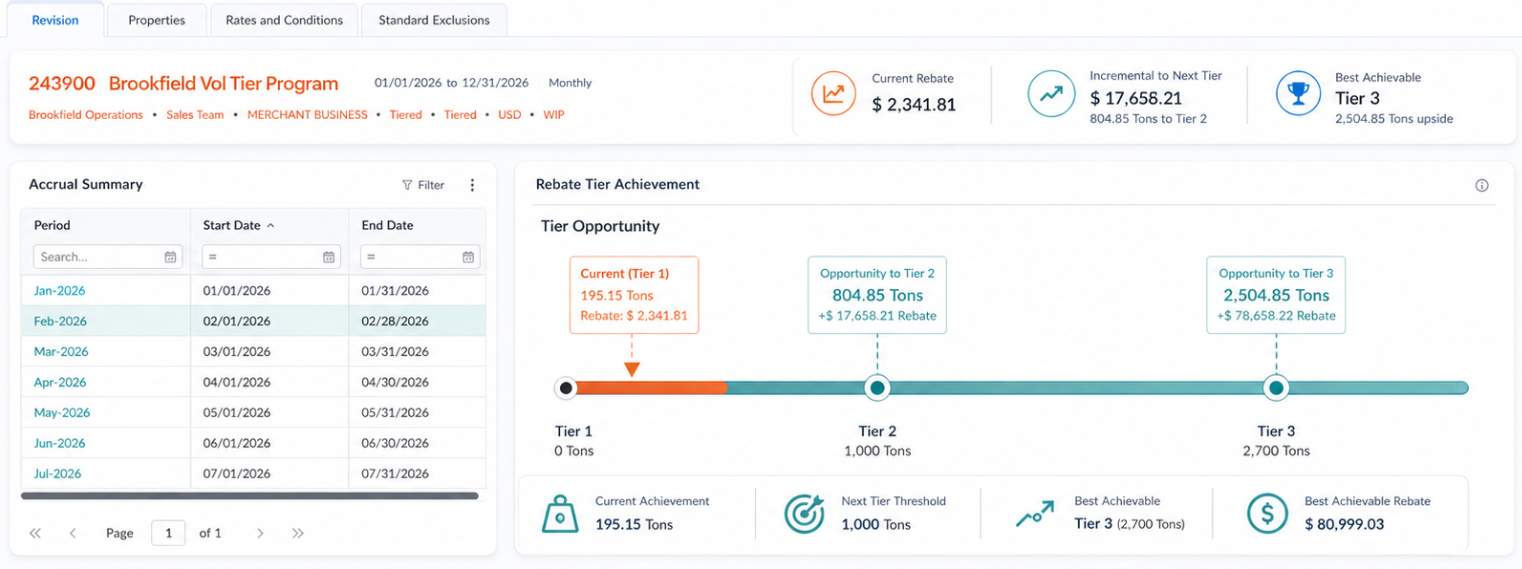Screen dimensions: 1522x569
Task: Open the Jul-2026 period link
Action: point(58,473)
